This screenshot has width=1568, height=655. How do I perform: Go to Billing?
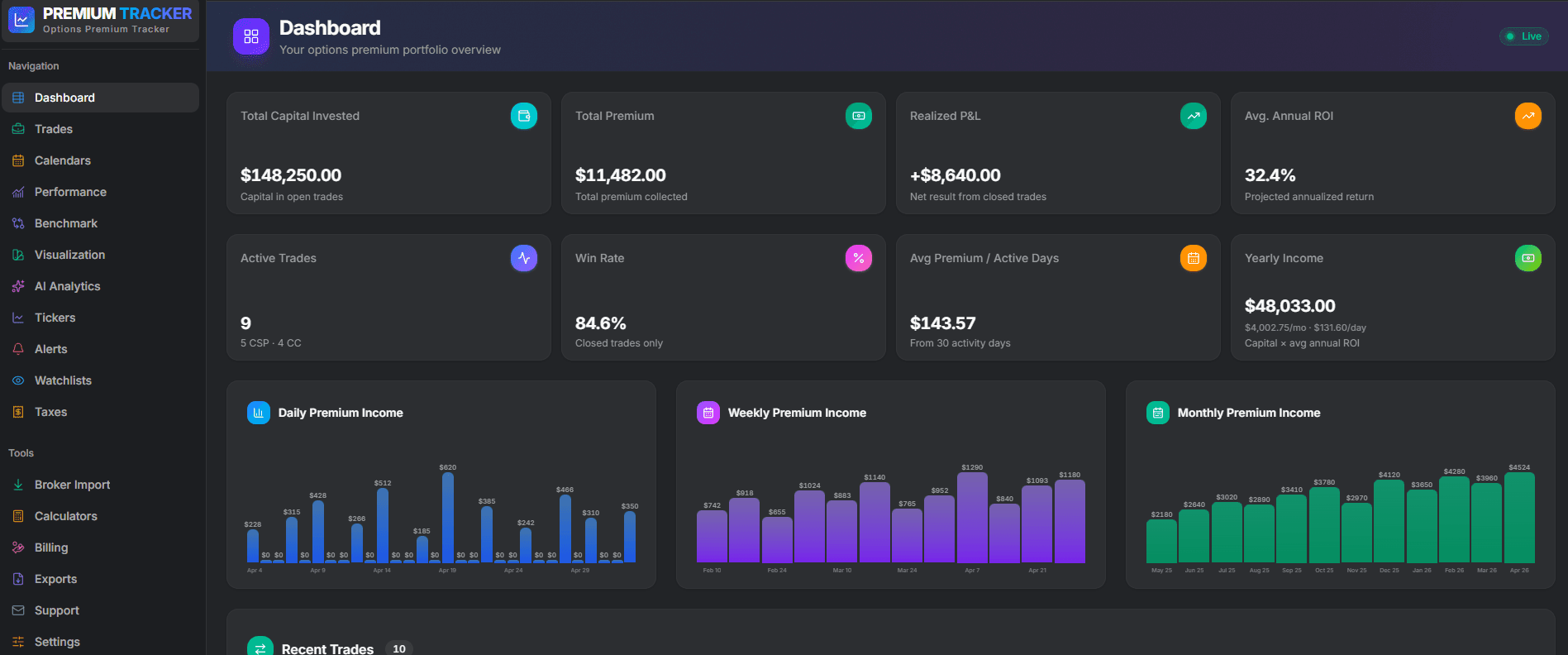tap(100, 547)
